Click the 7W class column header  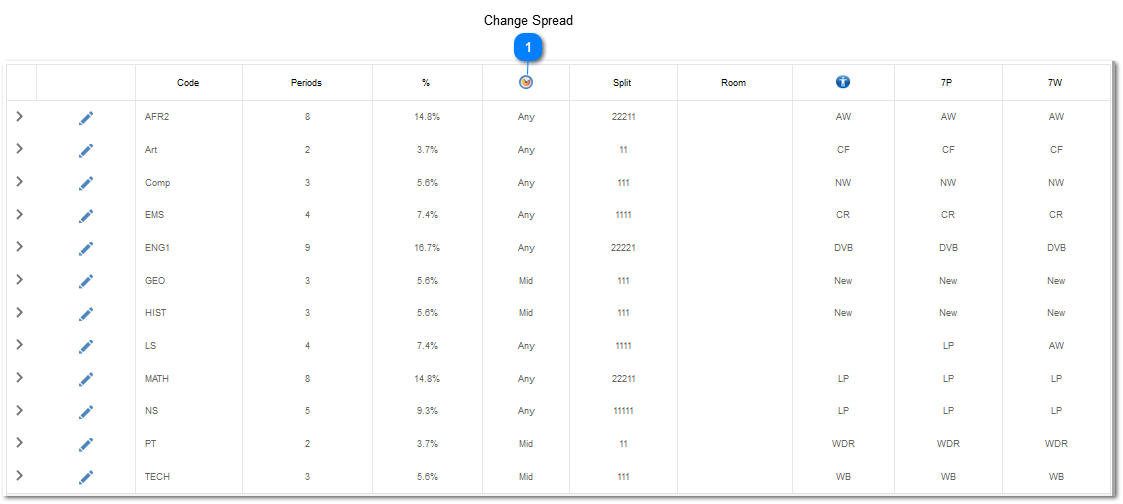tap(1056, 83)
